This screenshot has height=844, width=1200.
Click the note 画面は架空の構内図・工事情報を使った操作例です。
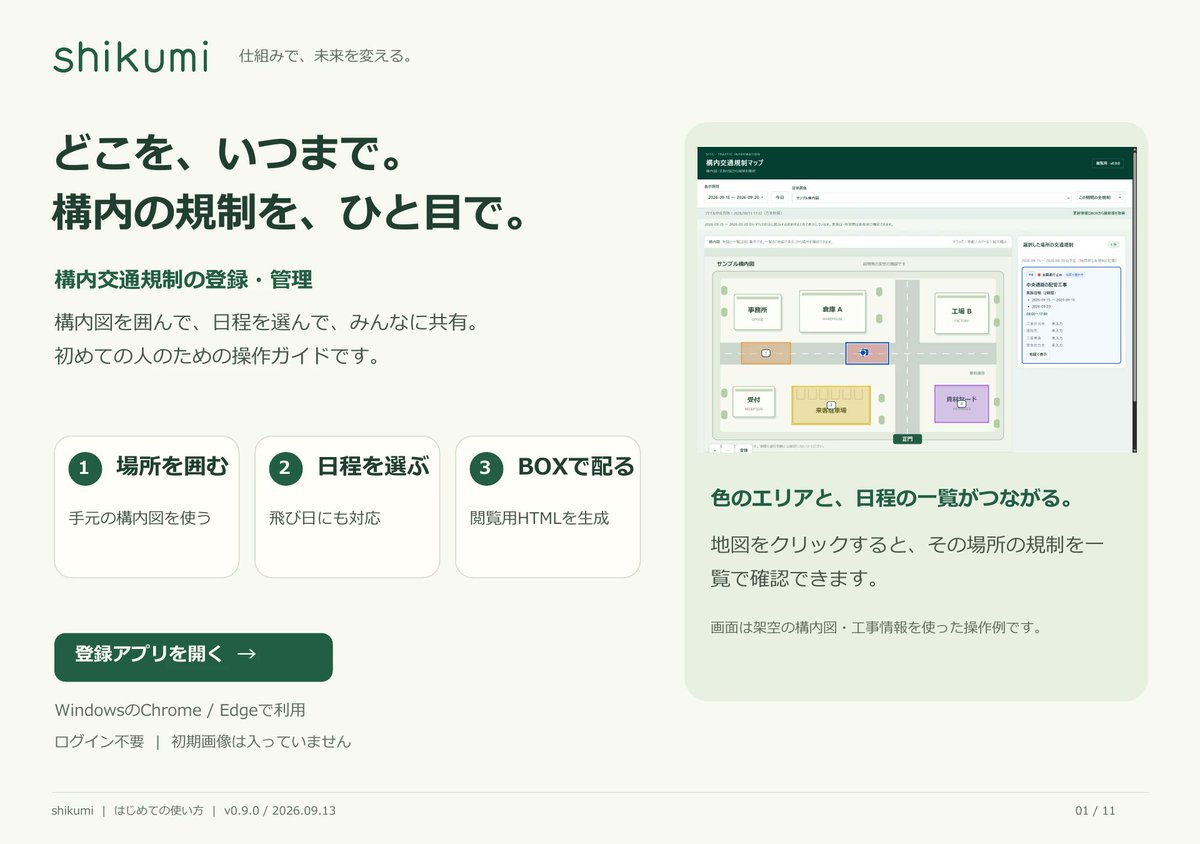pyautogui.click(x=876, y=628)
